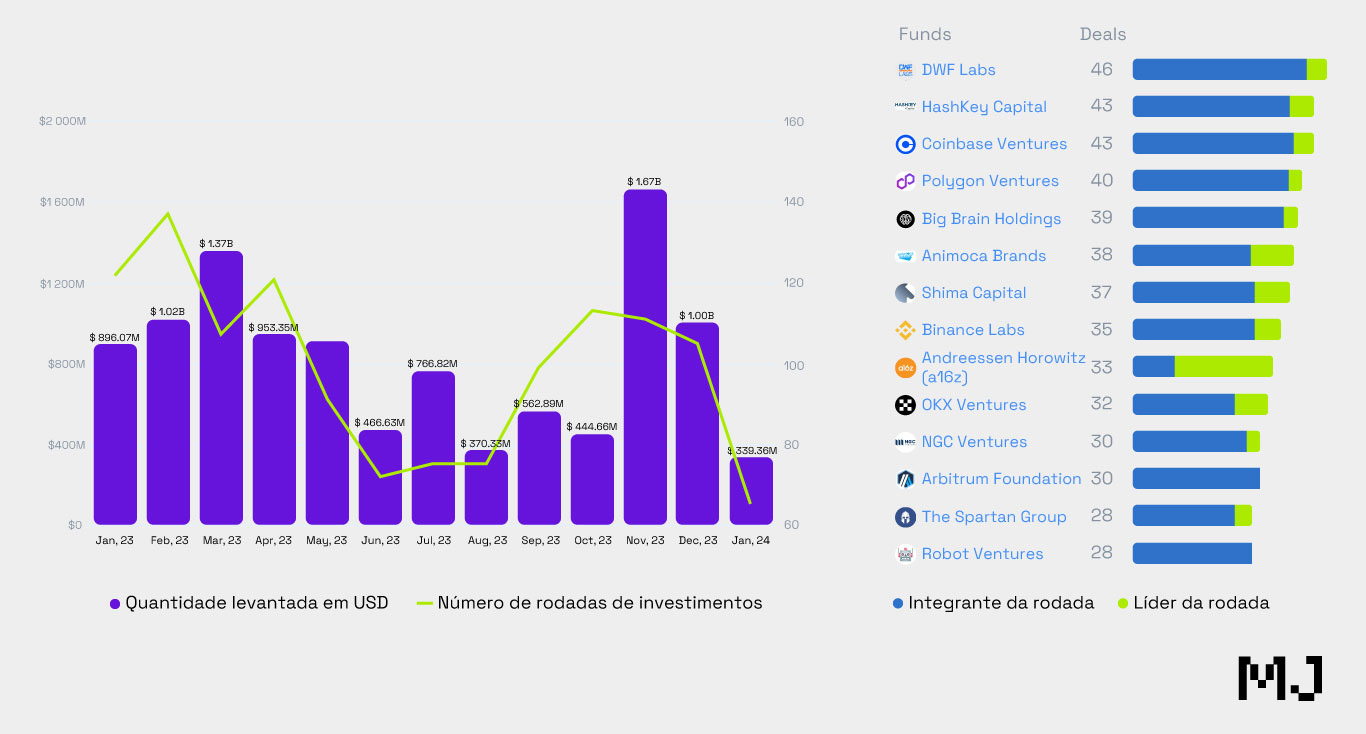Click the Jul, 23 bar labeled $766.82M
Viewport: 1366px width, 734px height.
coord(433,448)
